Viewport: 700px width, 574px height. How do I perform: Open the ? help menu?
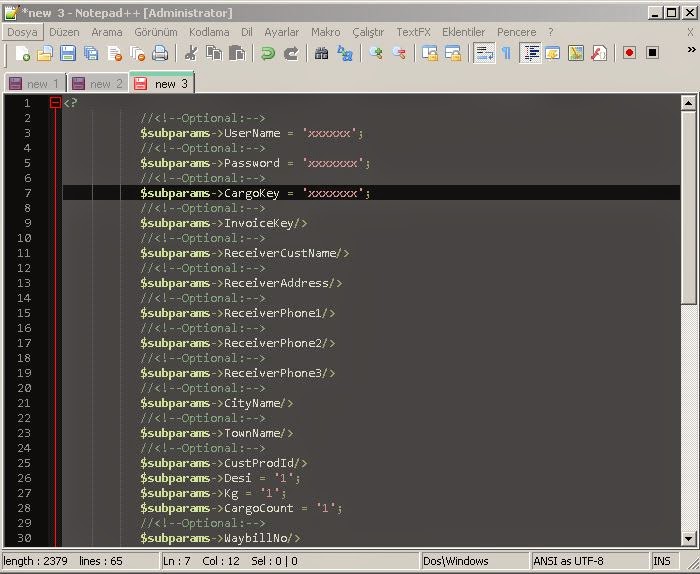(551, 32)
